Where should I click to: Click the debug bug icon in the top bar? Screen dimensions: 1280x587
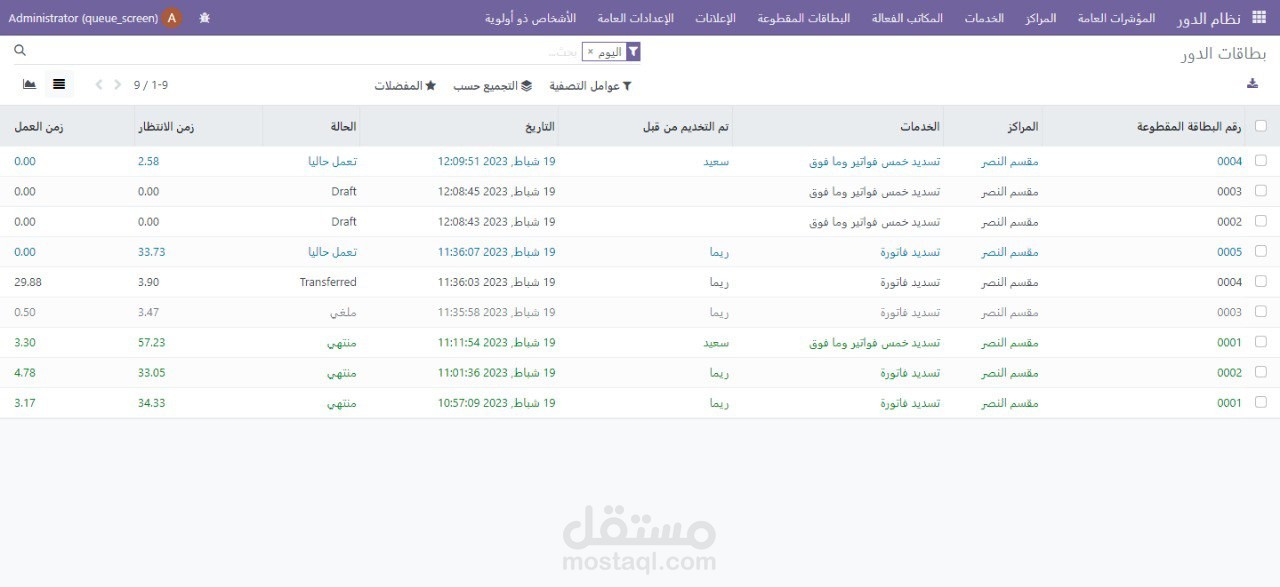[x=204, y=17]
